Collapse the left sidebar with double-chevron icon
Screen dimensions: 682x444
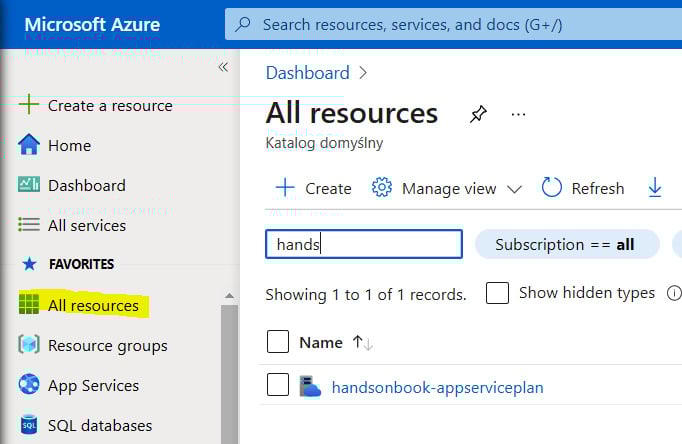[x=223, y=67]
